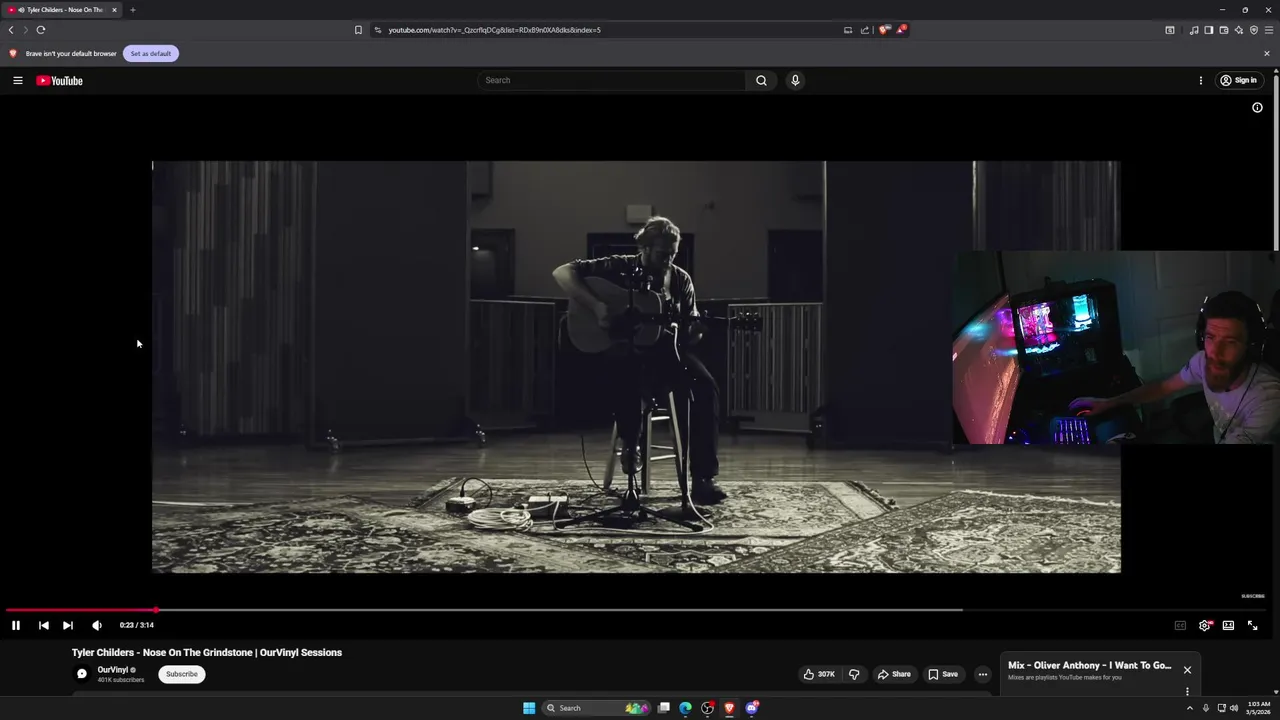Seek using the red video progress bar
The image size is (1280, 720).
point(636,609)
